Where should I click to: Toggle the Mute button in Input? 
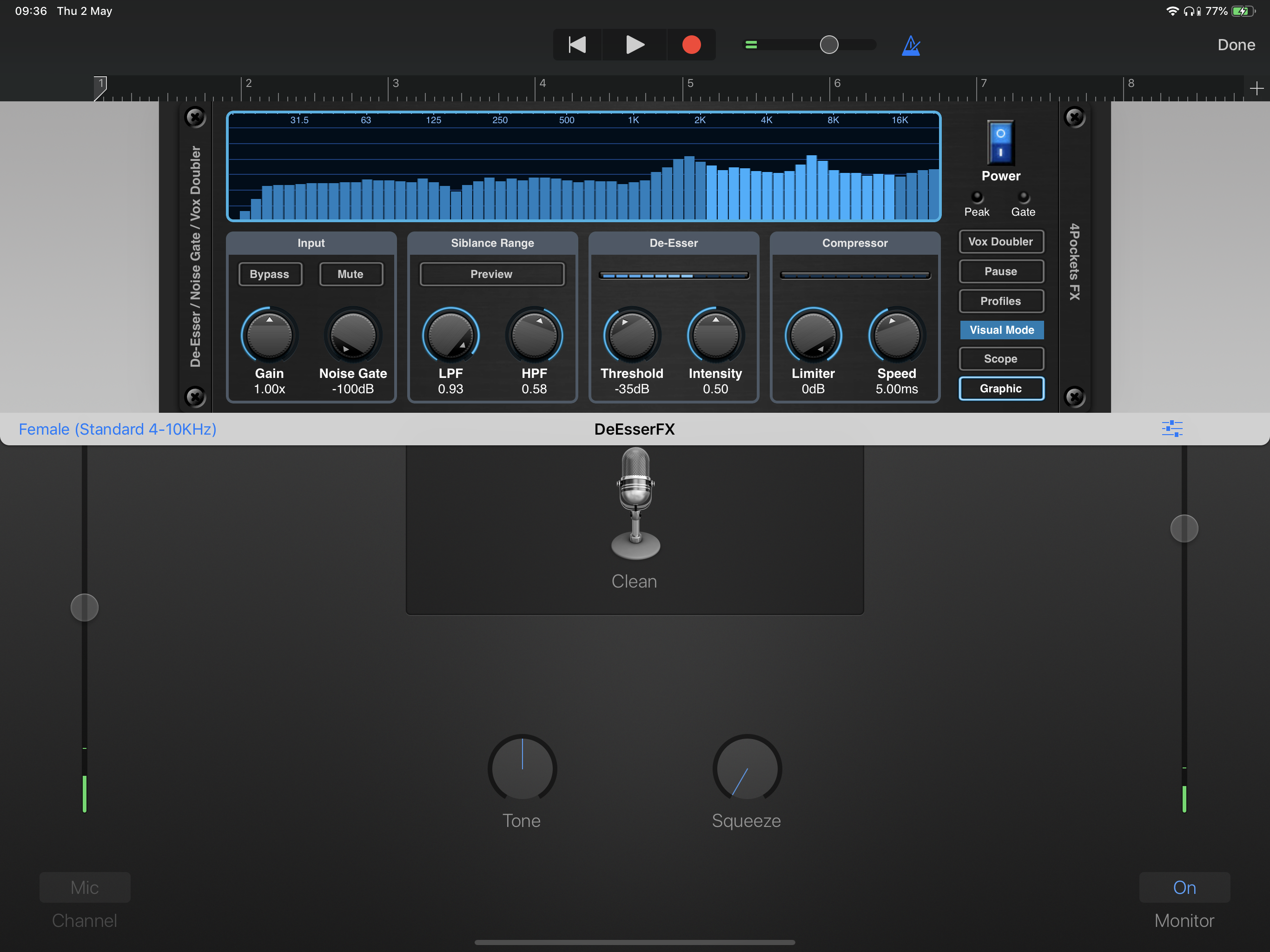coord(350,274)
